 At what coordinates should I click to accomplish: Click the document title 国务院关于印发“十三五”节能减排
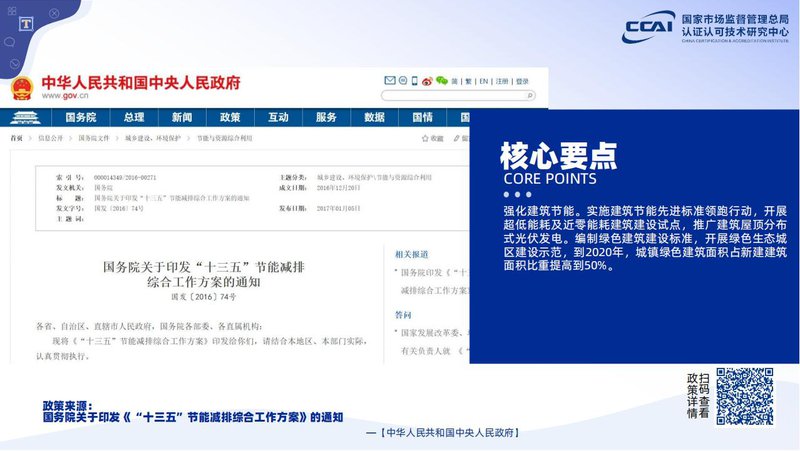click(204, 267)
